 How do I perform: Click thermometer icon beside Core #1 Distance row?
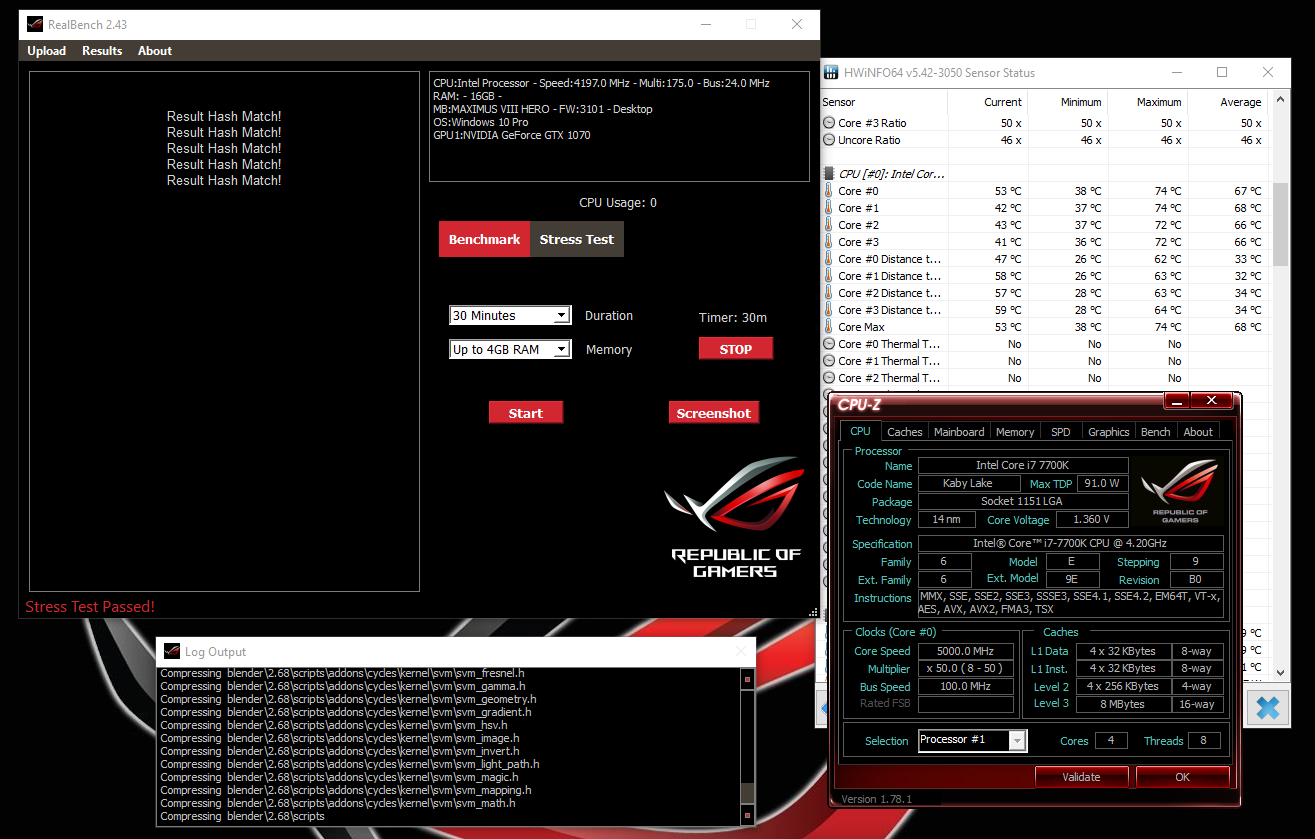829,276
